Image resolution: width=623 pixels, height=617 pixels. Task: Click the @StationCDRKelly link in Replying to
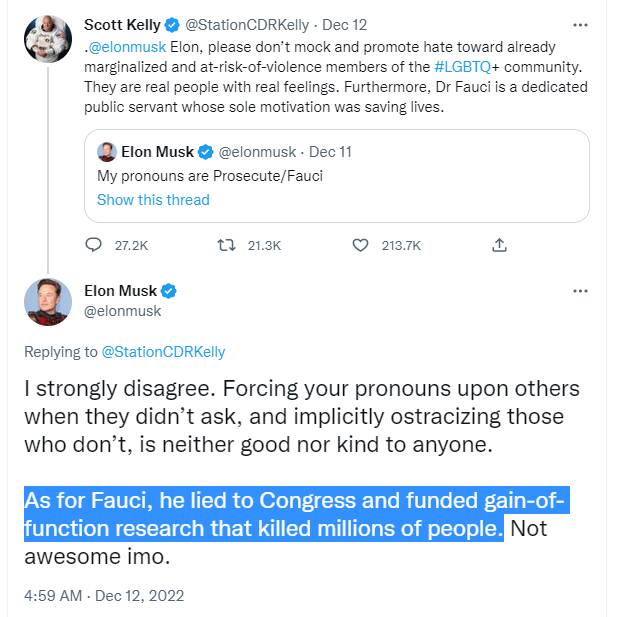(x=163, y=351)
